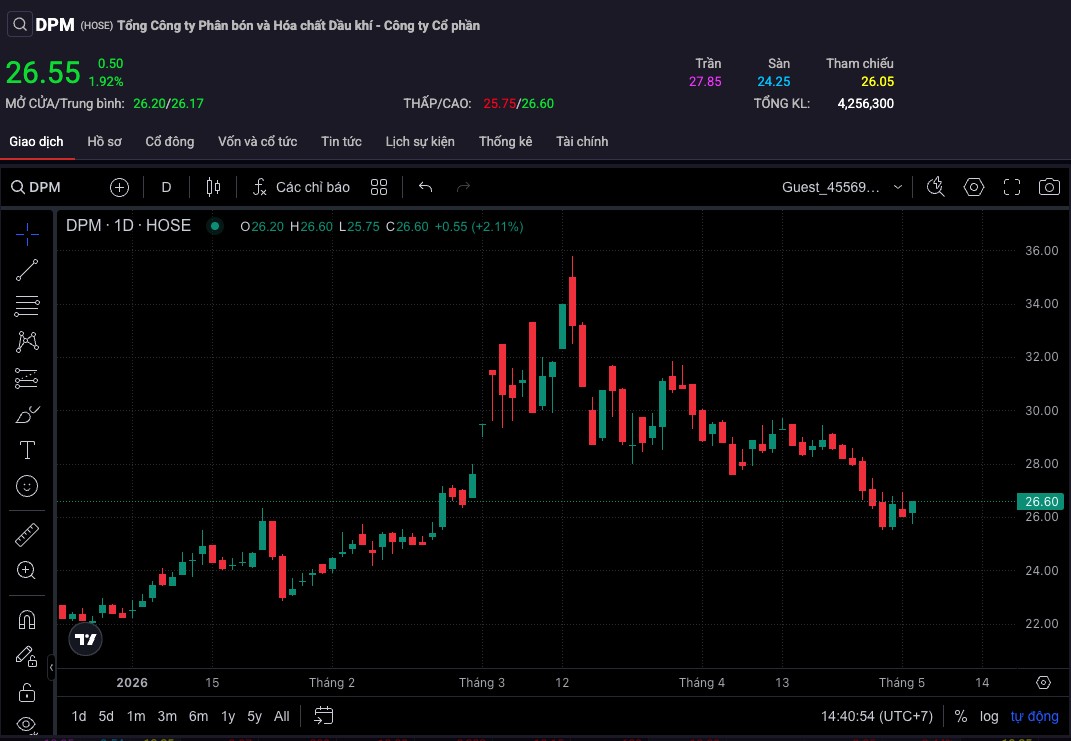Set the chart range to 5d
1071x741 pixels.
pyautogui.click(x=106, y=716)
